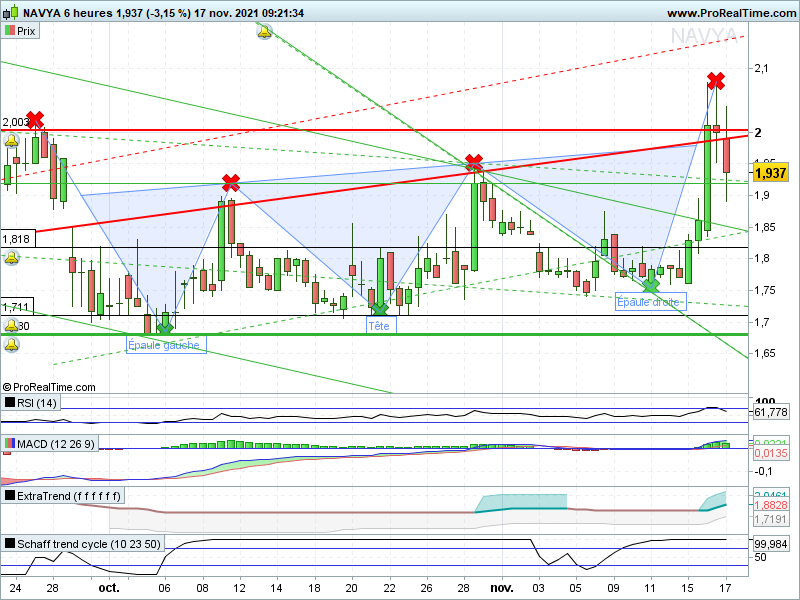Click the ExtraTrend value 1,7191

[770, 519]
